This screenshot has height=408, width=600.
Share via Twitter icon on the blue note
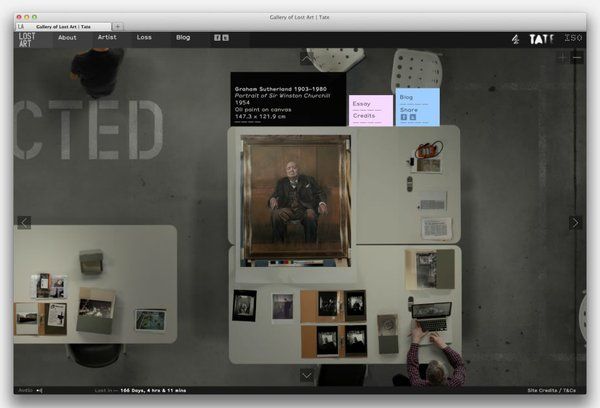pos(414,118)
